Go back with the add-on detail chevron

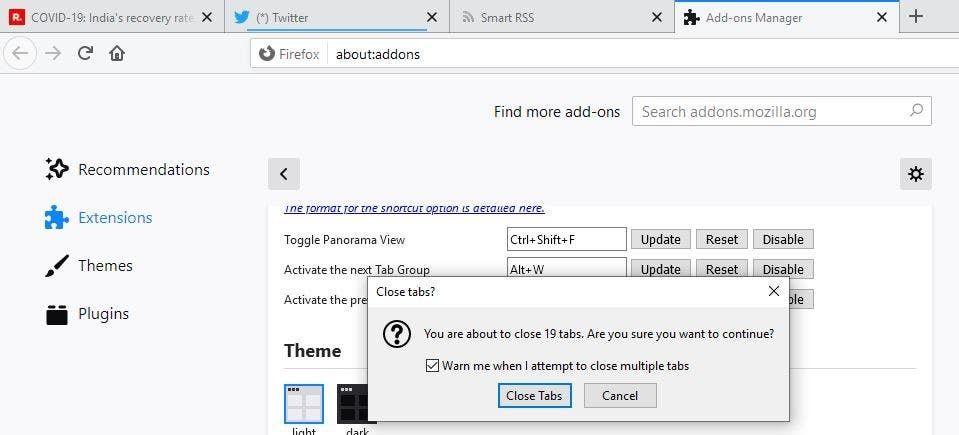[284, 174]
